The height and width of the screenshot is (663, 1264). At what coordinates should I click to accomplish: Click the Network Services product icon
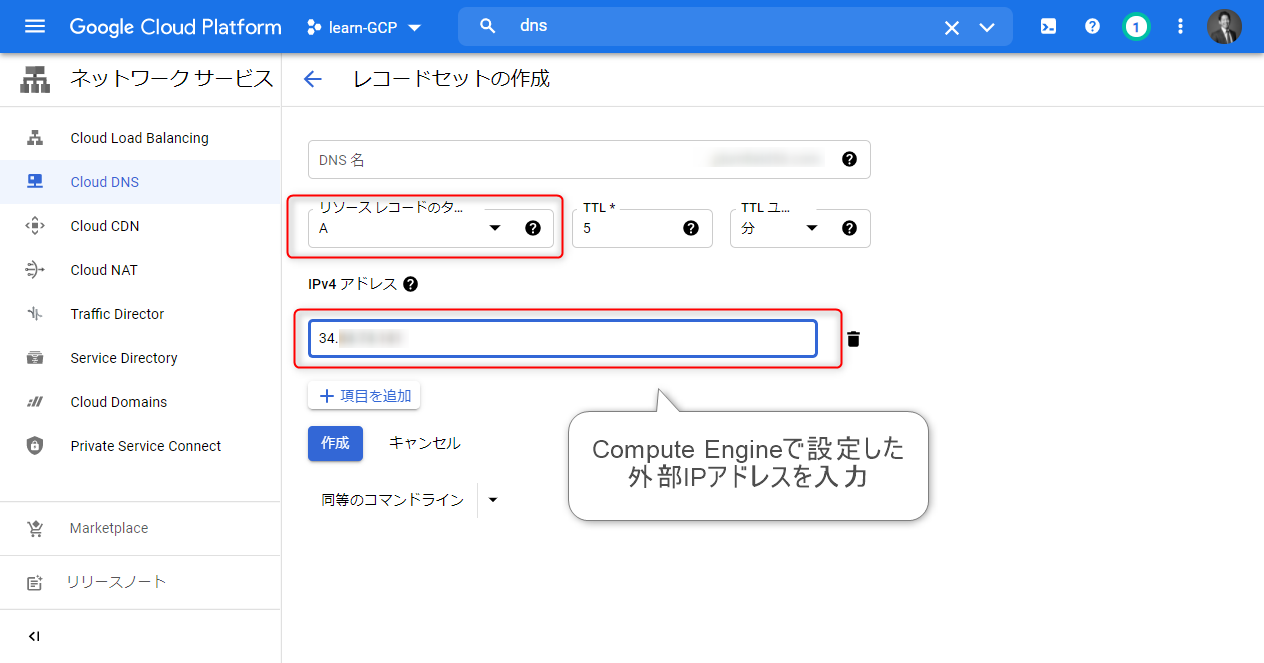click(x=35, y=79)
